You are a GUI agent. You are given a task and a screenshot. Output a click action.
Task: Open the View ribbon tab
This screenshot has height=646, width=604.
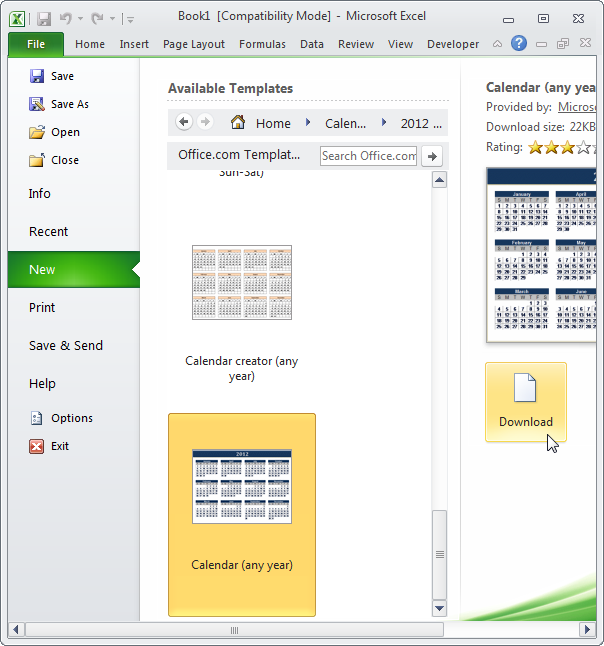click(400, 44)
